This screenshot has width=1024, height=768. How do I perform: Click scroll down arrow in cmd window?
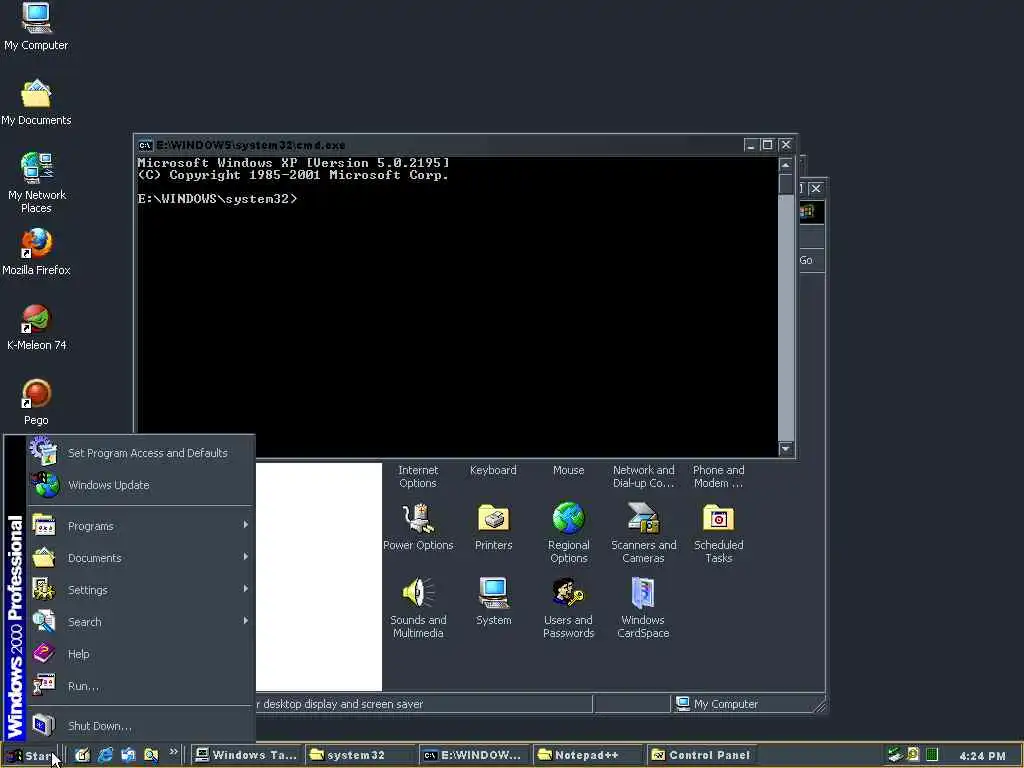(786, 449)
